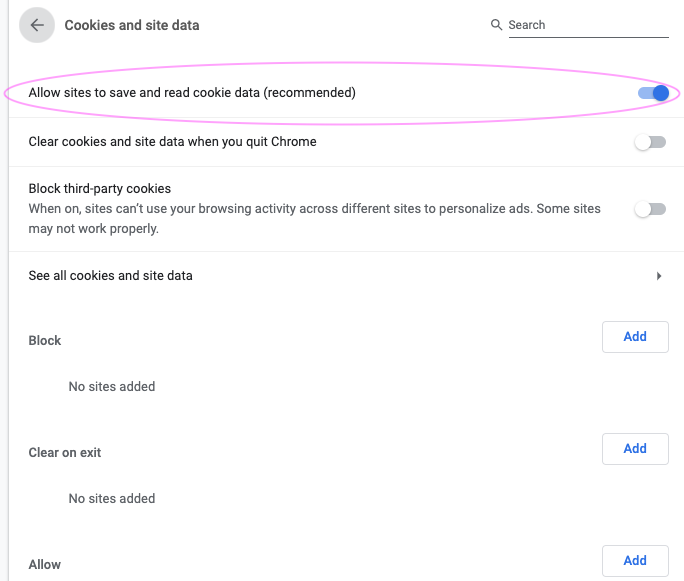Click the Block third-party cookies label

tap(100, 188)
